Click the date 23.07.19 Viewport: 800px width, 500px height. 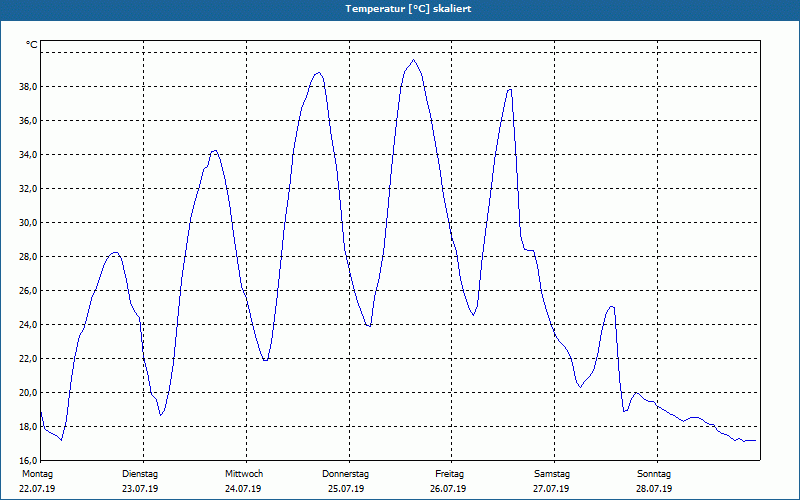click(x=140, y=489)
